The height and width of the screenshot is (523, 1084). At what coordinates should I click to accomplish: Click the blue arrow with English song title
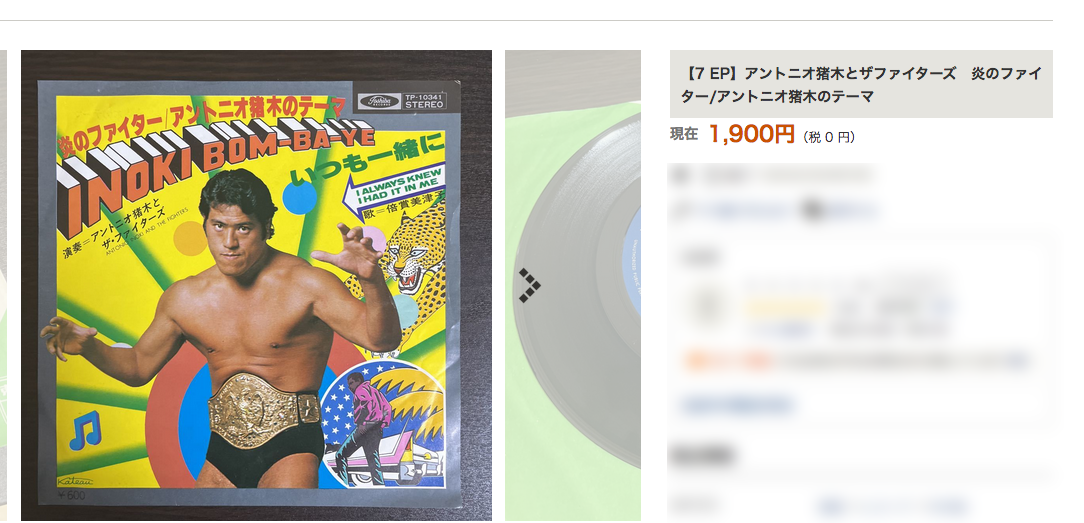393,189
